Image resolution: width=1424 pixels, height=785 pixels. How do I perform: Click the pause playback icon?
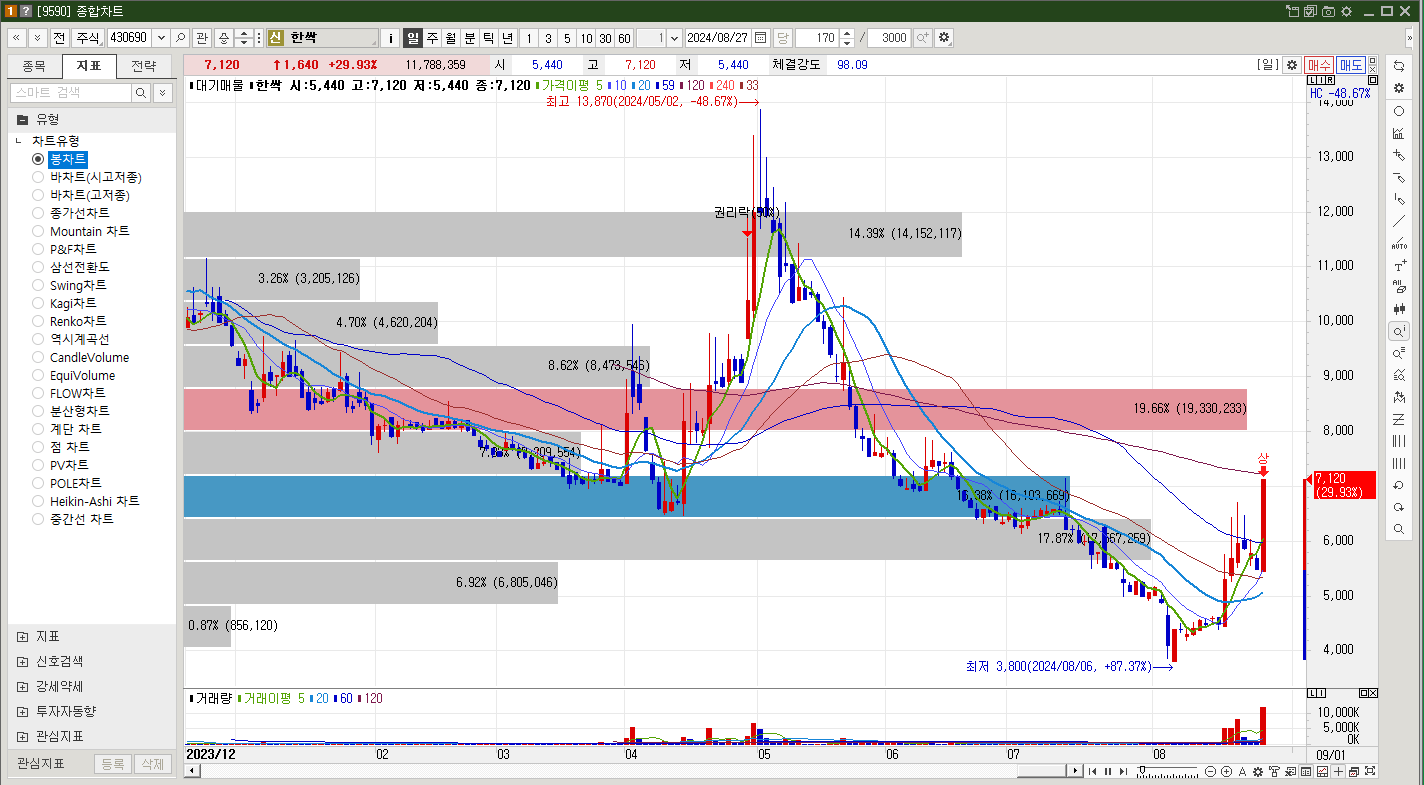[1108, 771]
